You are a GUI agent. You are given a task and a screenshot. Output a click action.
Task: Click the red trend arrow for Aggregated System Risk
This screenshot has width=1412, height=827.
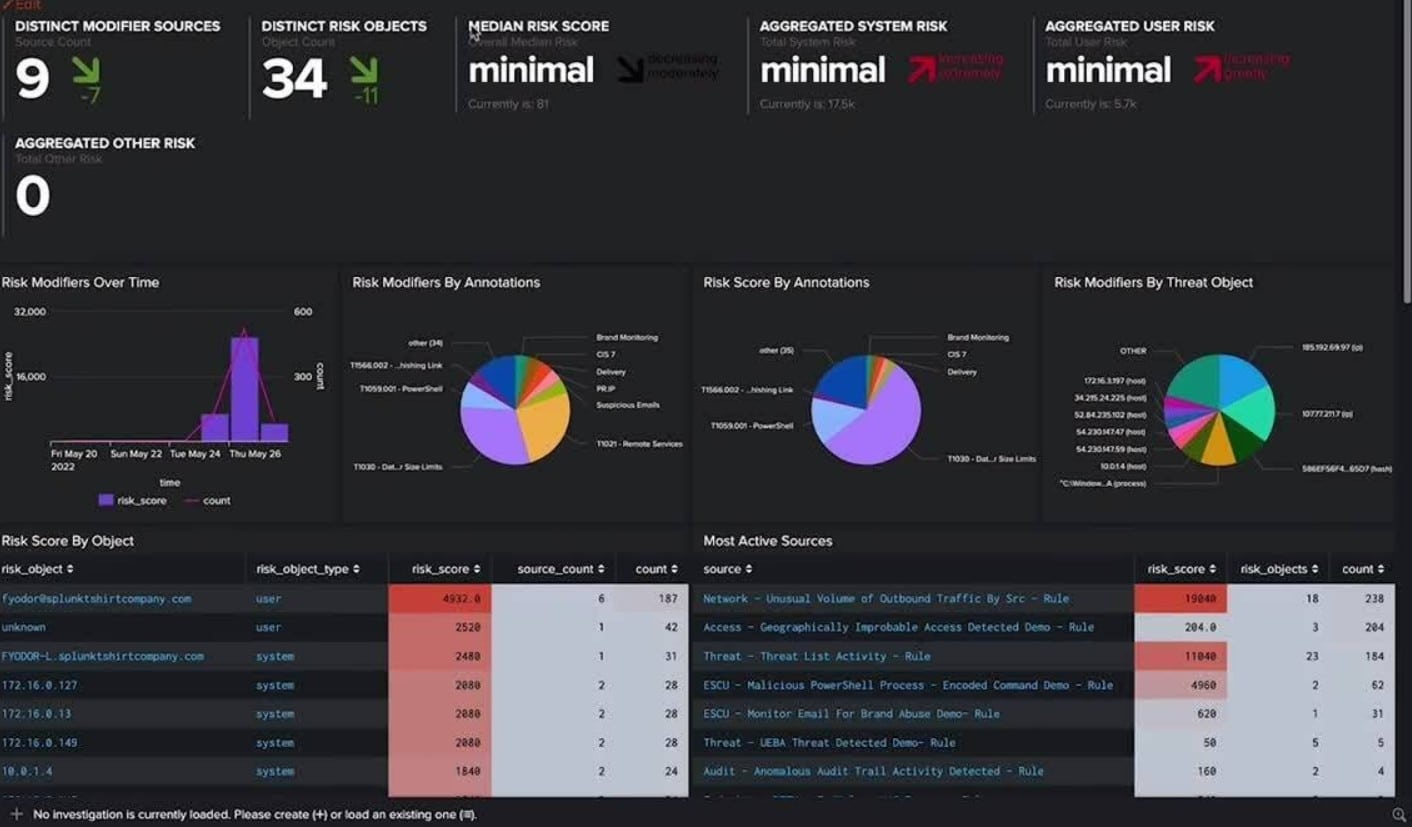point(924,69)
